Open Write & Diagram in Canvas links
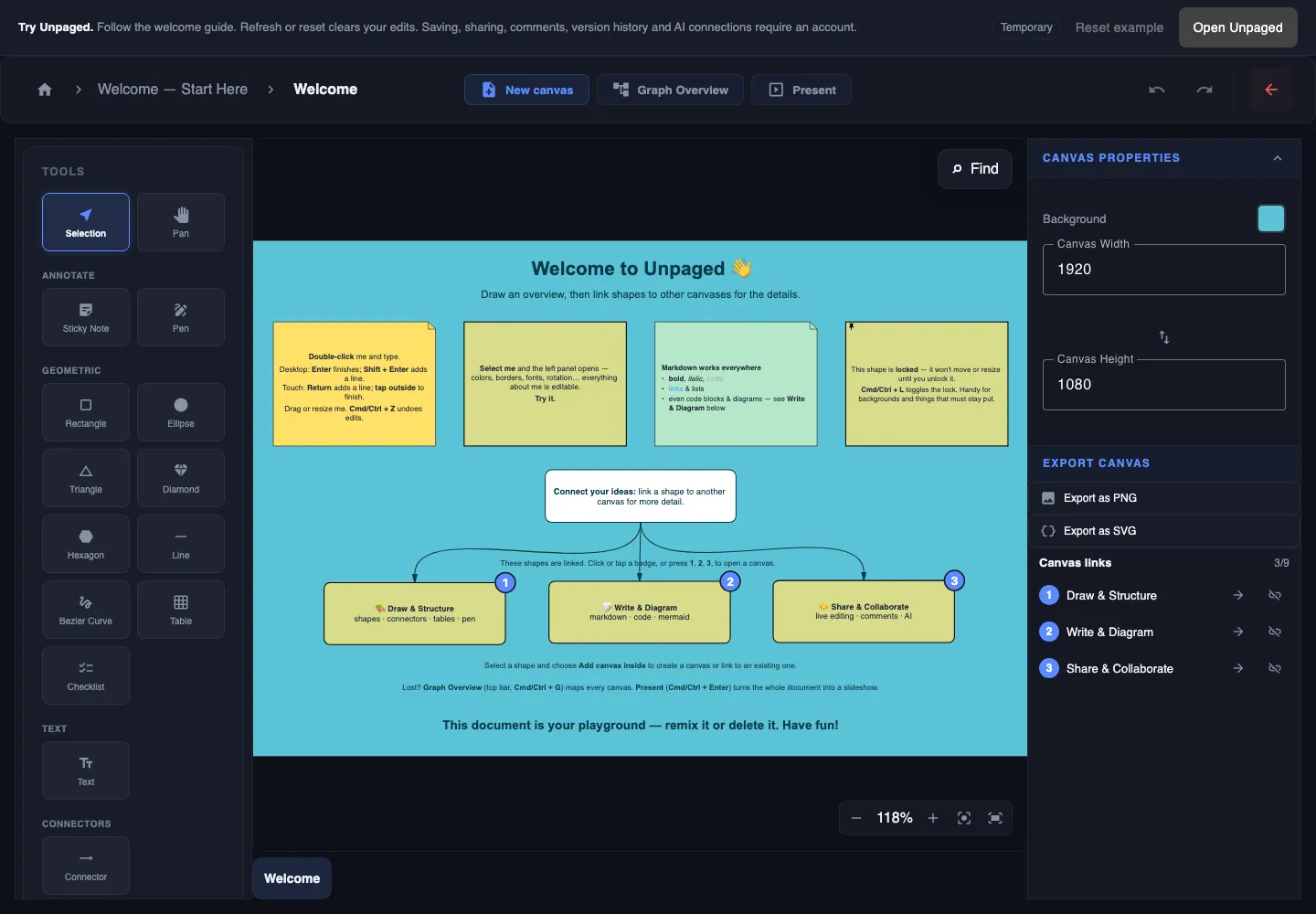 pyautogui.click(x=1109, y=632)
